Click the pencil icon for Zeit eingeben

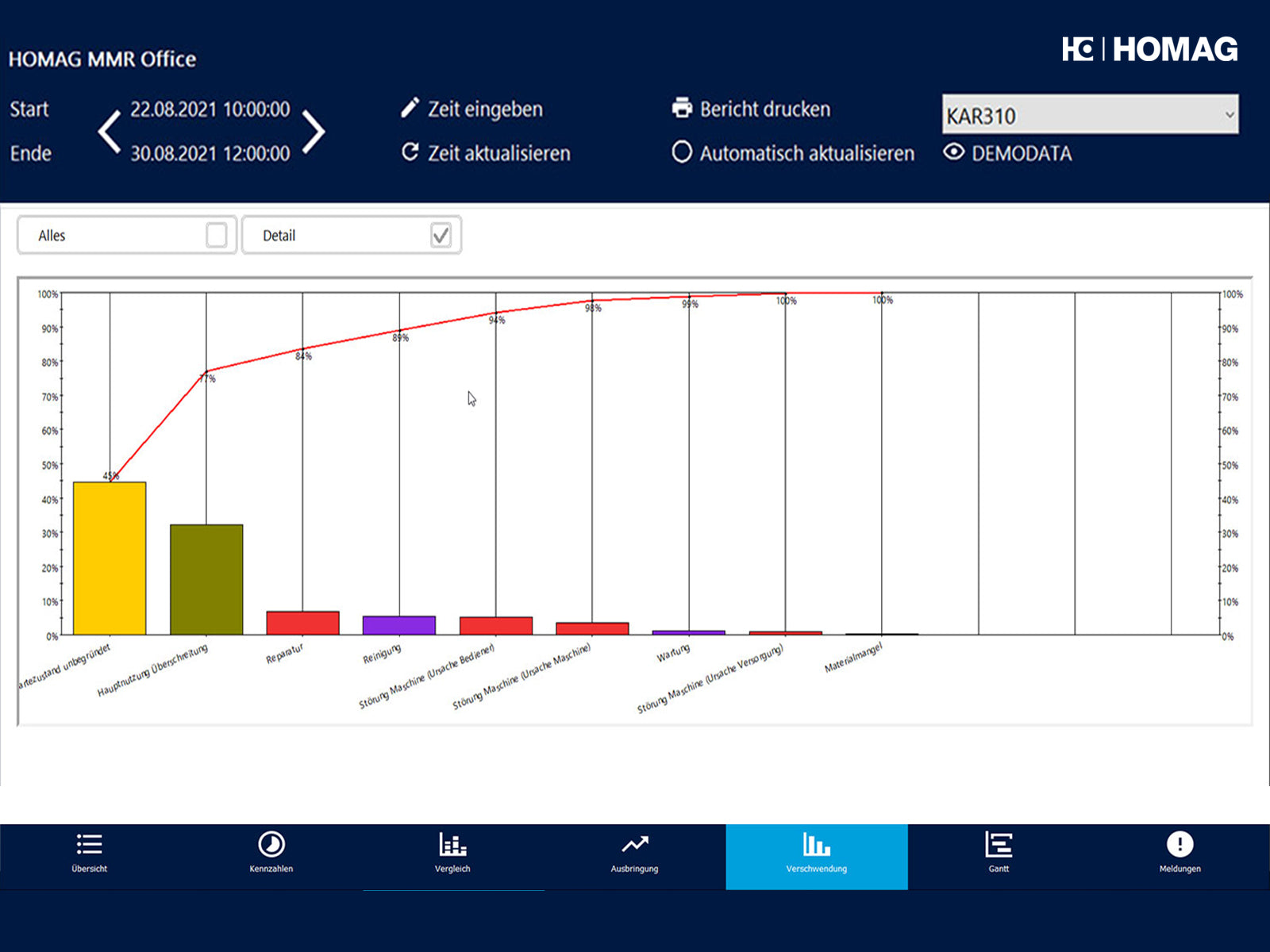click(x=410, y=108)
